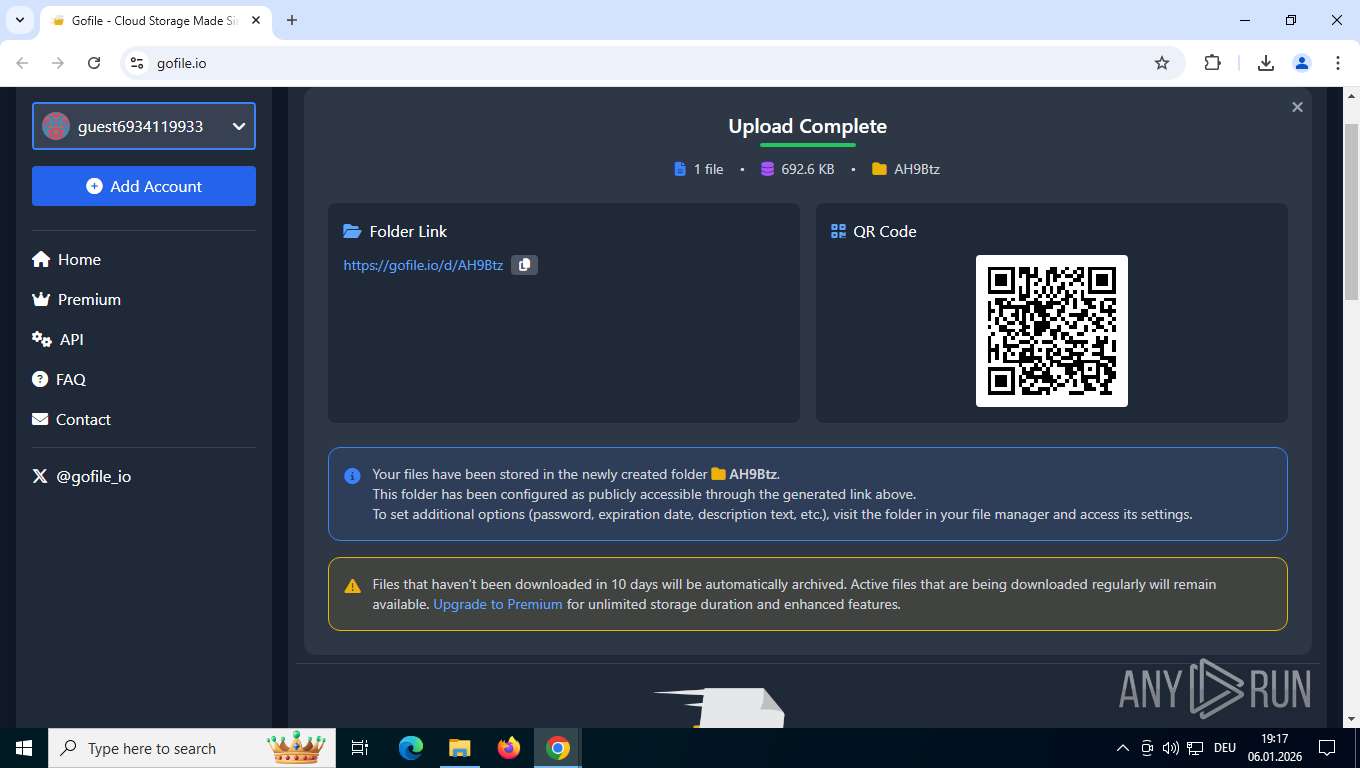Click the DEU language indicator
The width and height of the screenshot is (1360, 768).
coord(1224,748)
